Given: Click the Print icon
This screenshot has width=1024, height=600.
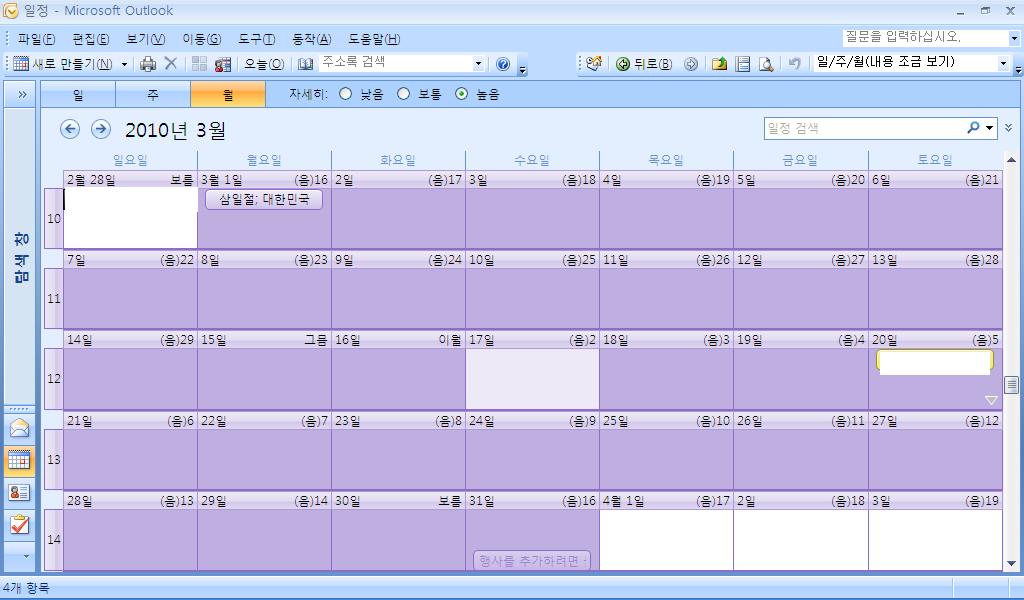Looking at the screenshot, I should [x=148, y=63].
